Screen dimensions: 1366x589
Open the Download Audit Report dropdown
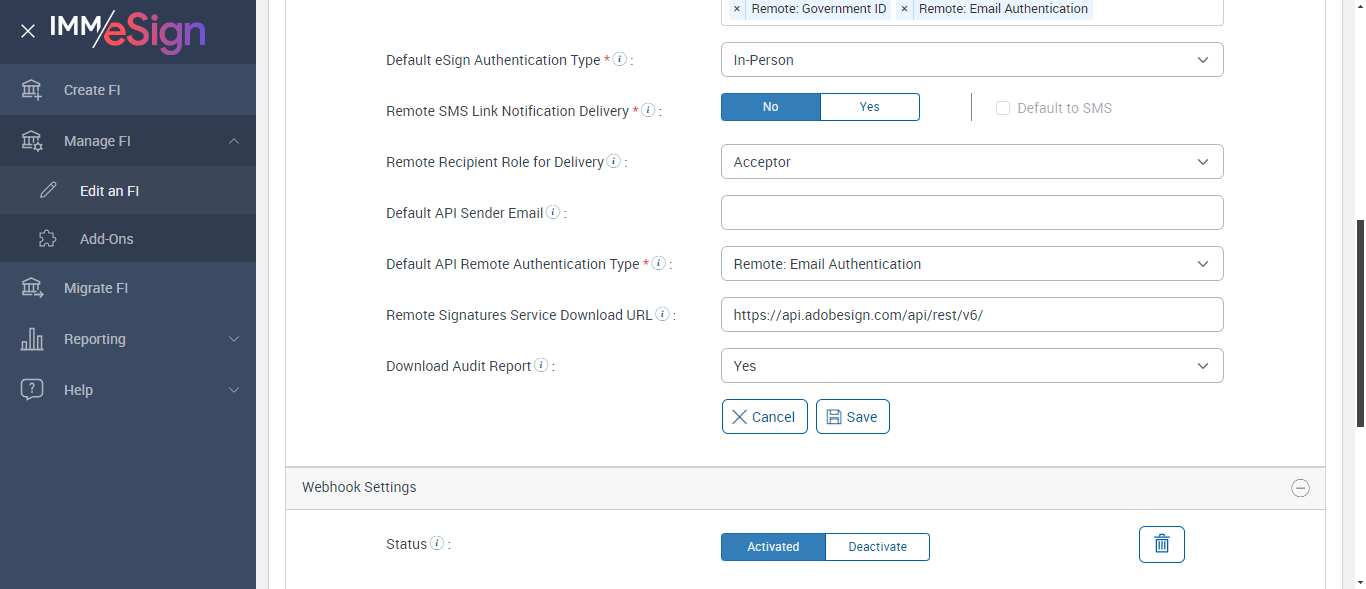click(x=971, y=366)
